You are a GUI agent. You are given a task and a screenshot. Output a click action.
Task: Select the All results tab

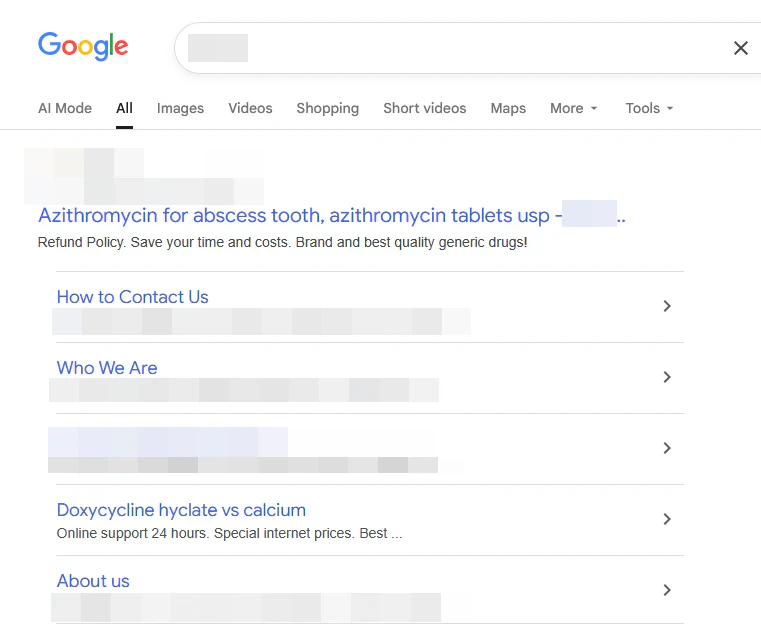click(x=124, y=108)
